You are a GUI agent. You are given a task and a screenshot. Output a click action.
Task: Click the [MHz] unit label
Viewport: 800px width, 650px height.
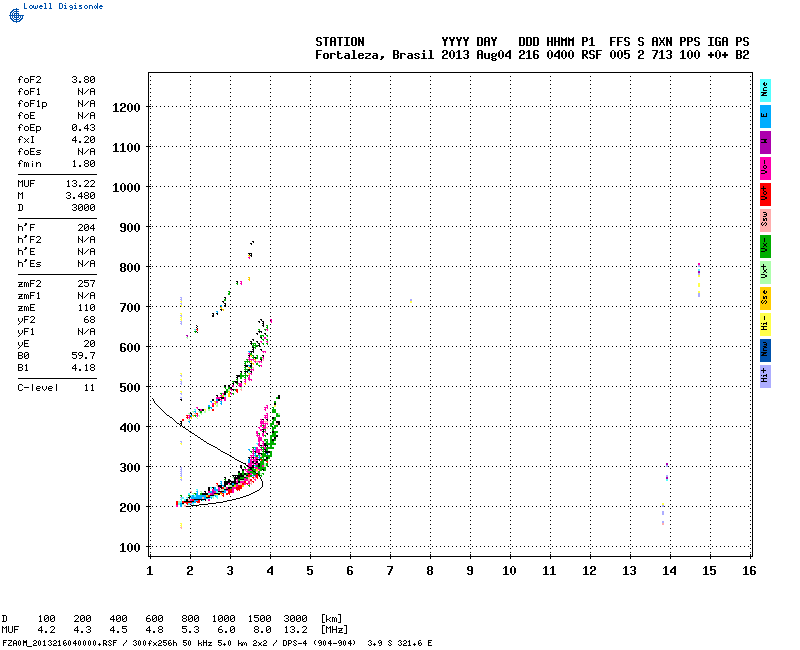pyautogui.click(x=334, y=630)
